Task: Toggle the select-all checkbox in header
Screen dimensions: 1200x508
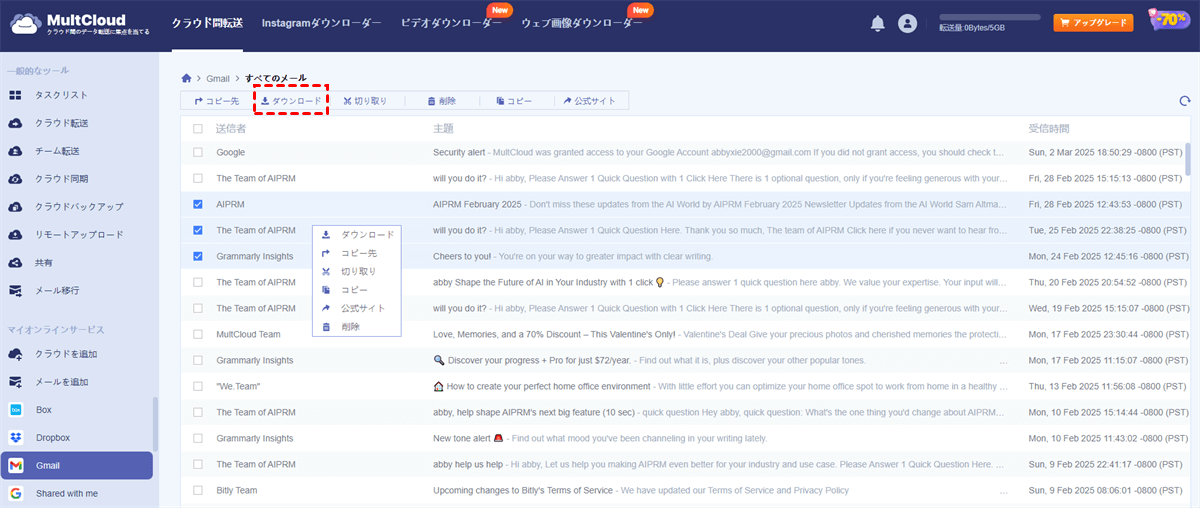Action: click(x=197, y=128)
